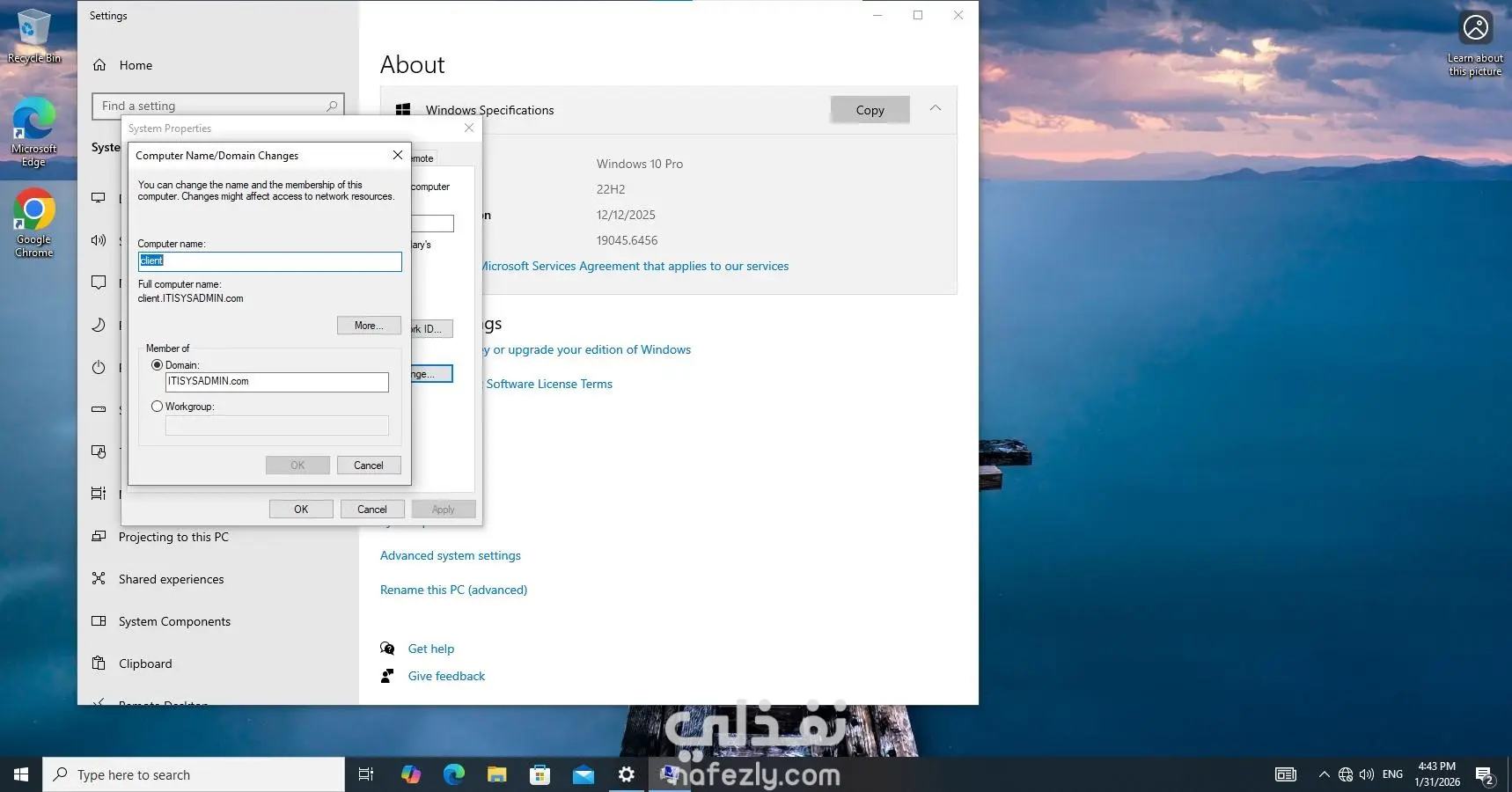The image size is (1512, 792).
Task: Select the Domain radio button
Action: [158, 365]
